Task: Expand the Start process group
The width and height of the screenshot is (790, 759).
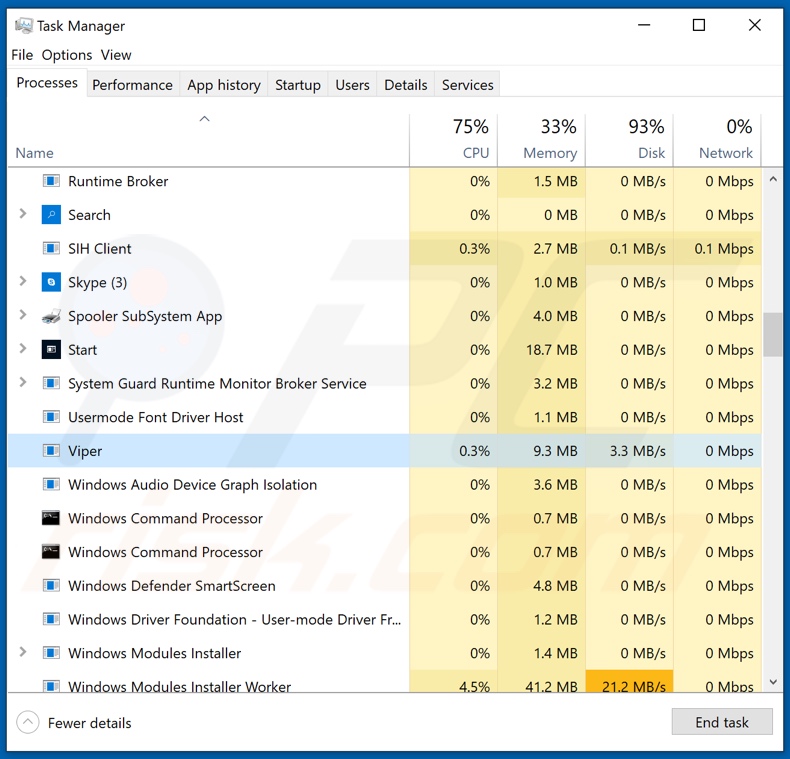Action: pyautogui.click(x=23, y=348)
